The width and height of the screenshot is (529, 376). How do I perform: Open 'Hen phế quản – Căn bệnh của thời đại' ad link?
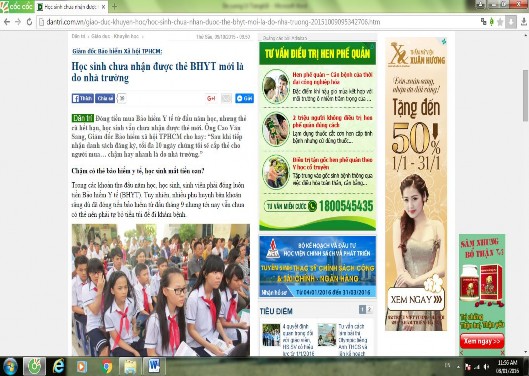(332, 78)
